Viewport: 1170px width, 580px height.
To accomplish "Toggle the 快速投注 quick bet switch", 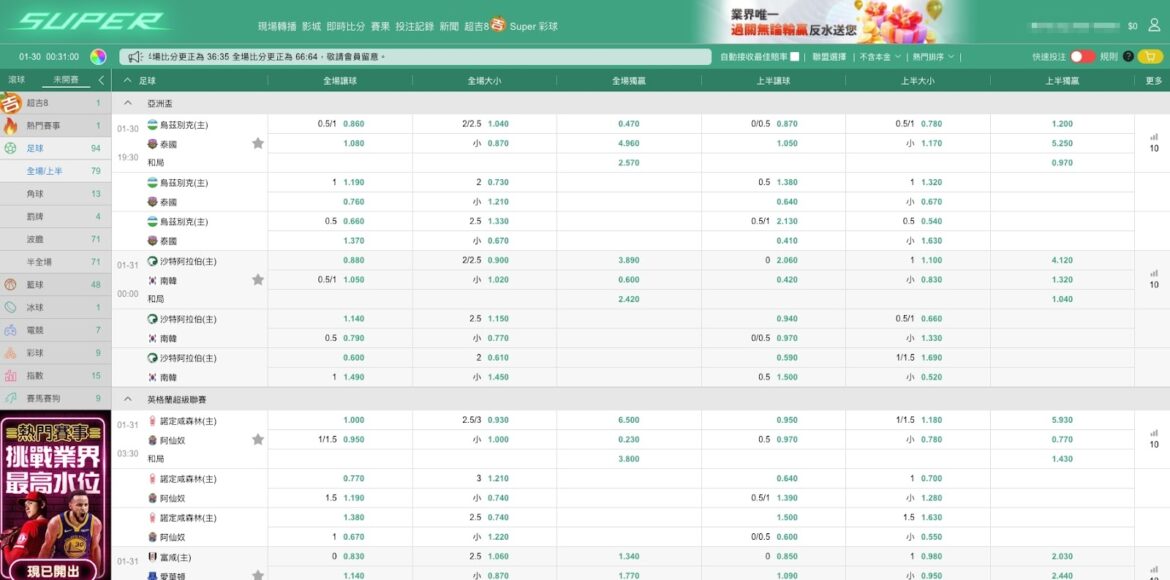I will (x=1082, y=57).
